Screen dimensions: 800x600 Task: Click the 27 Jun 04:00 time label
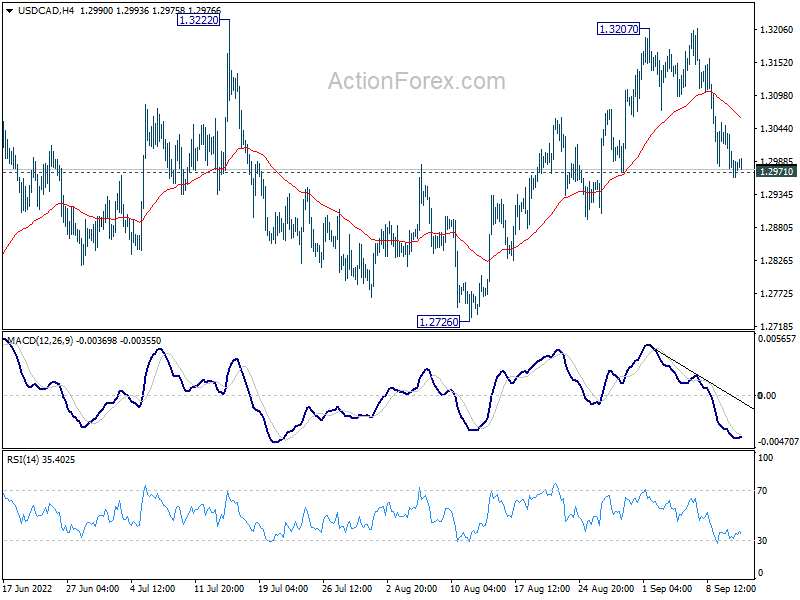tap(92, 588)
